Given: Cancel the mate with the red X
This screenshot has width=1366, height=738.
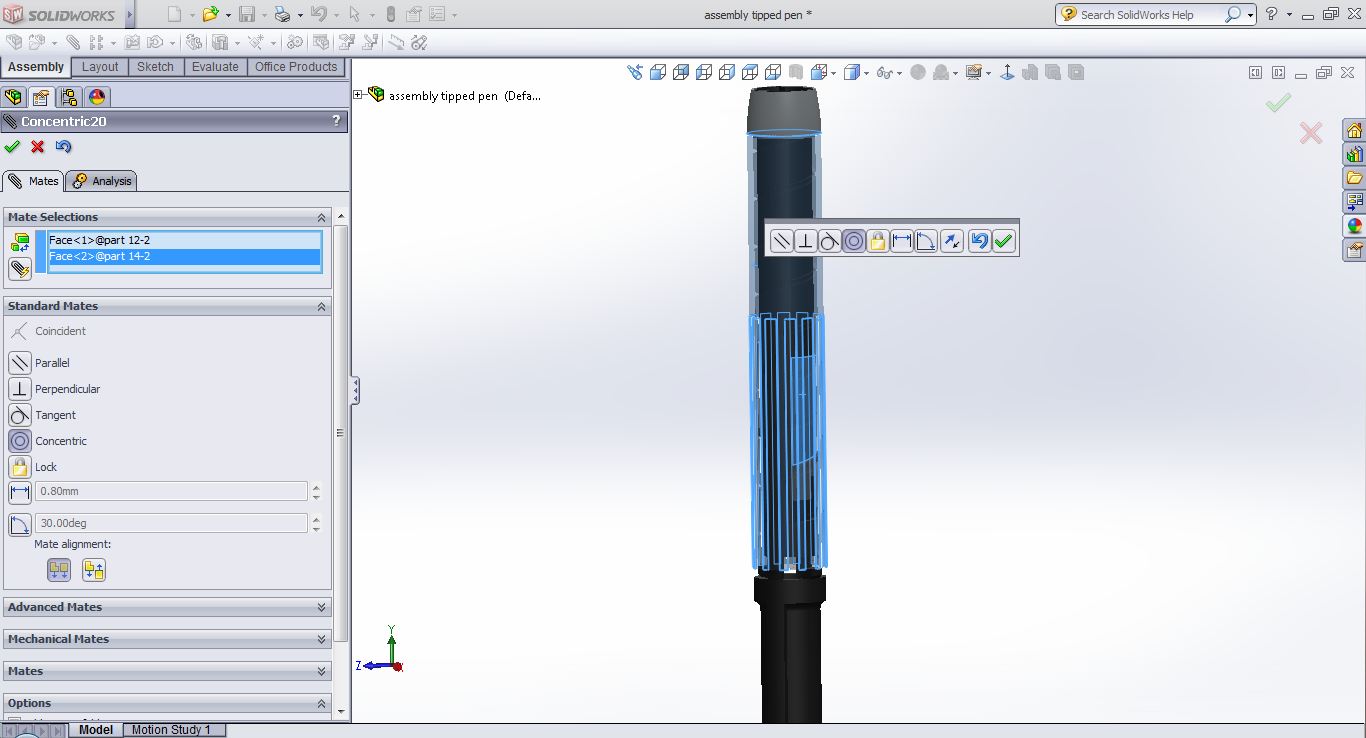Looking at the screenshot, I should point(38,147).
